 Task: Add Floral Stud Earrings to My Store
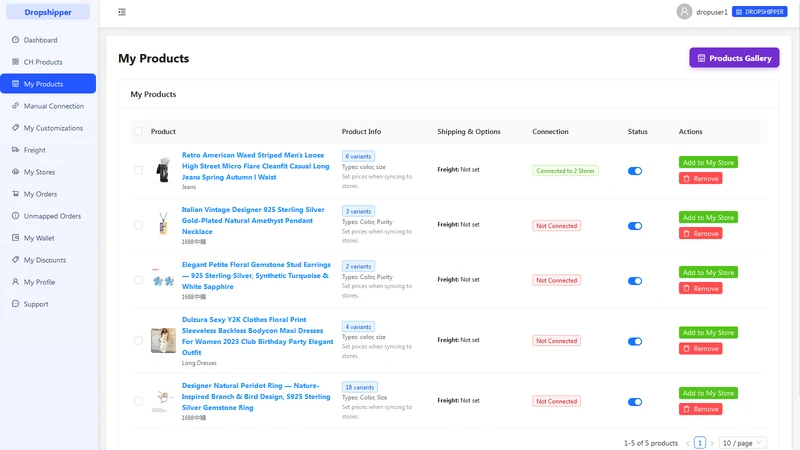point(708,272)
